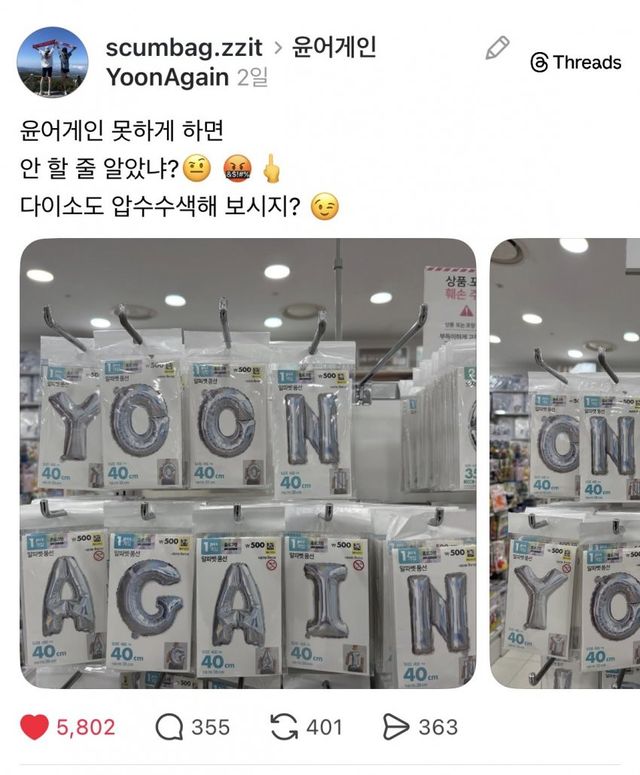The height and width of the screenshot is (775, 640).
Task: Open first YOON AGAIN balloon photo
Action: click(248, 463)
